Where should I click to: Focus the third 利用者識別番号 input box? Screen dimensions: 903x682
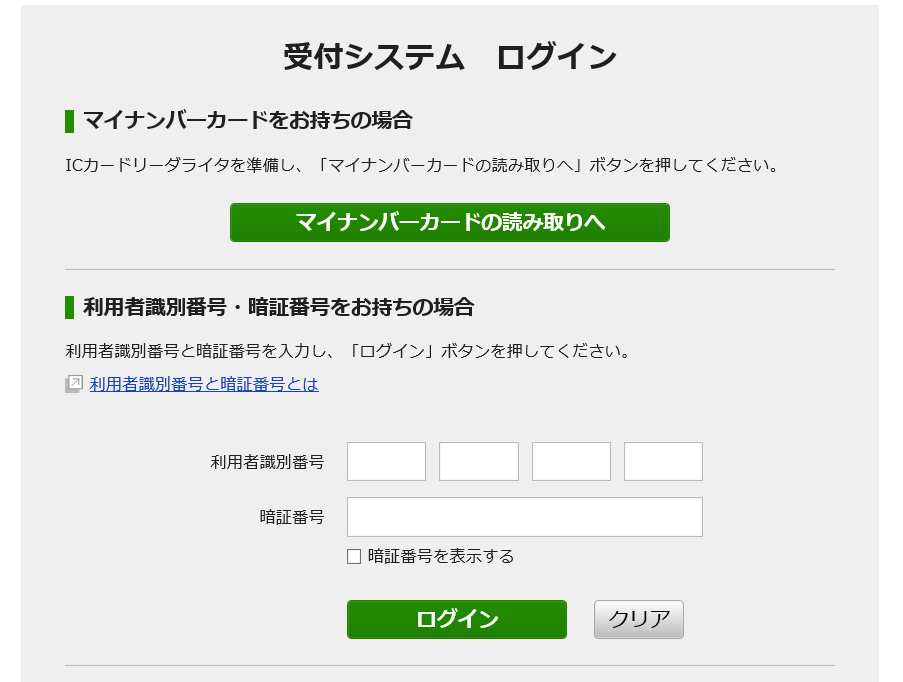(x=571, y=461)
